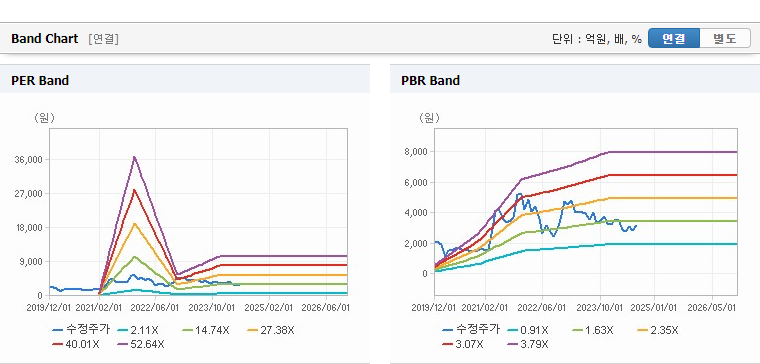Select the 연결 toggle button
This screenshot has height=364, width=760.
click(674, 38)
